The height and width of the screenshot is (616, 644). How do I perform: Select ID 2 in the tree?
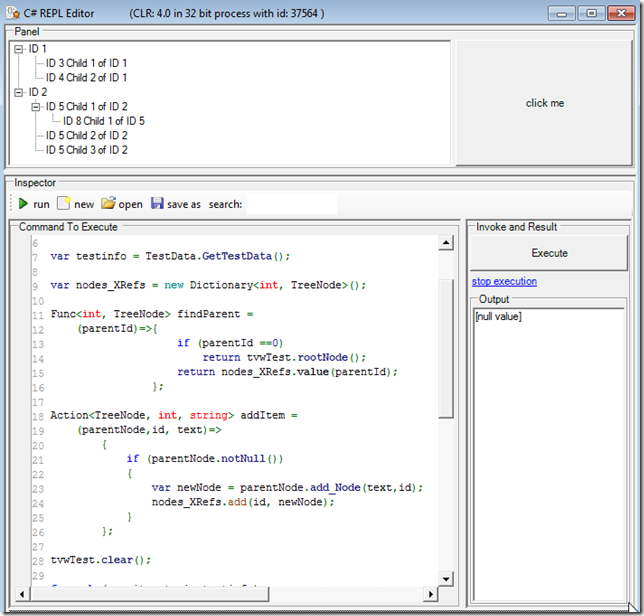coord(38,92)
